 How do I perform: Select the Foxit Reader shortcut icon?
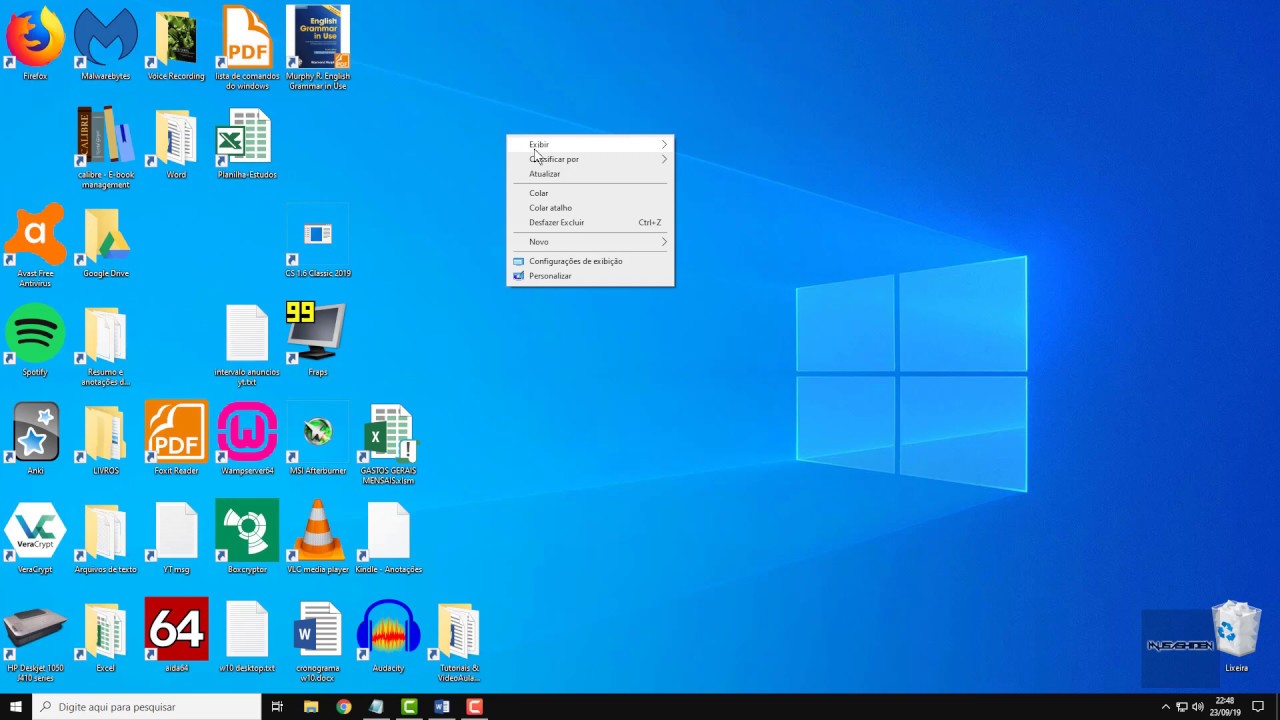pyautogui.click(x=176, y=433)
